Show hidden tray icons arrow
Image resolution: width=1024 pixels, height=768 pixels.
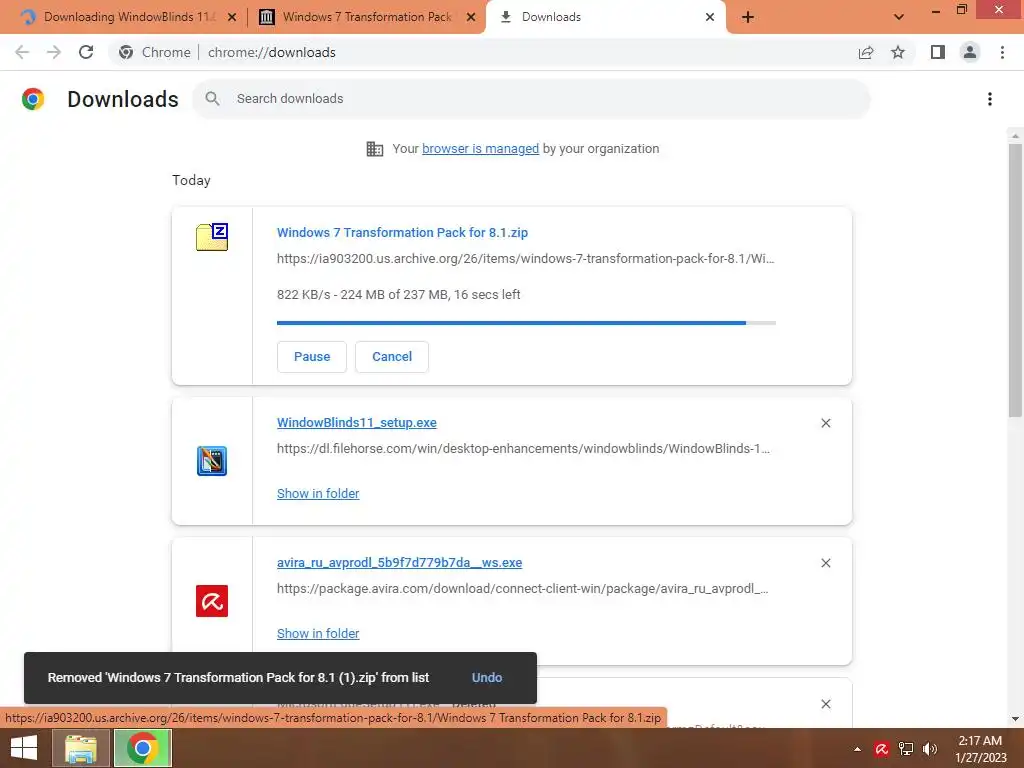coord(857,749)
